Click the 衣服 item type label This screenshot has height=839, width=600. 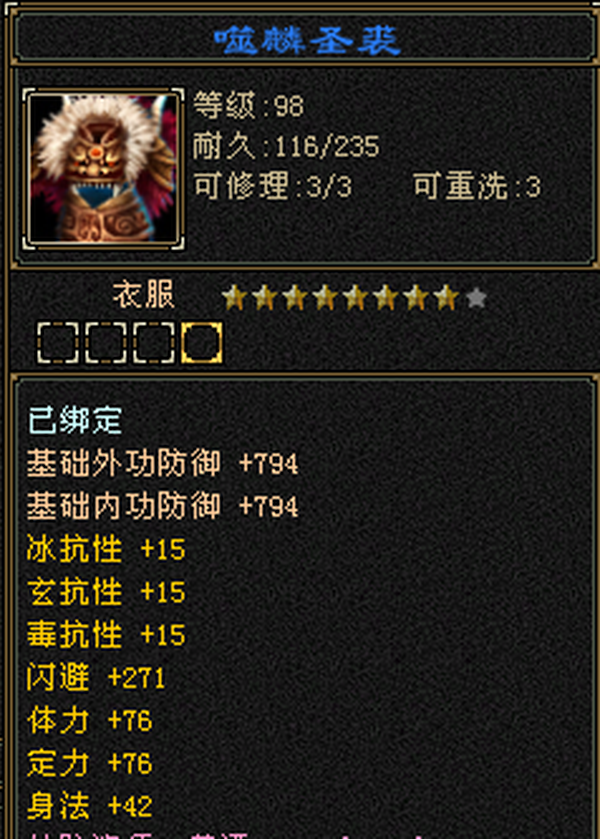coord(143,294)
